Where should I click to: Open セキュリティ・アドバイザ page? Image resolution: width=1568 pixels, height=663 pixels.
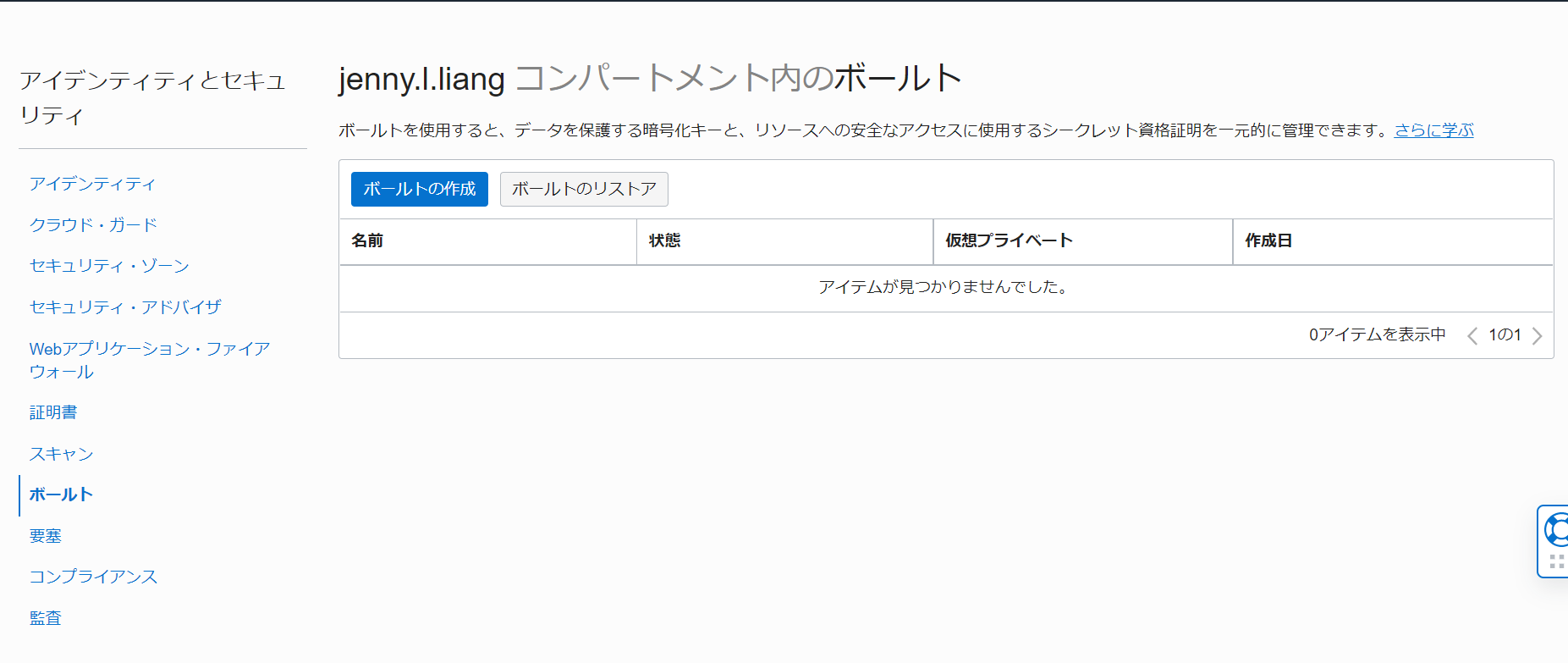[x=125, y=307]
